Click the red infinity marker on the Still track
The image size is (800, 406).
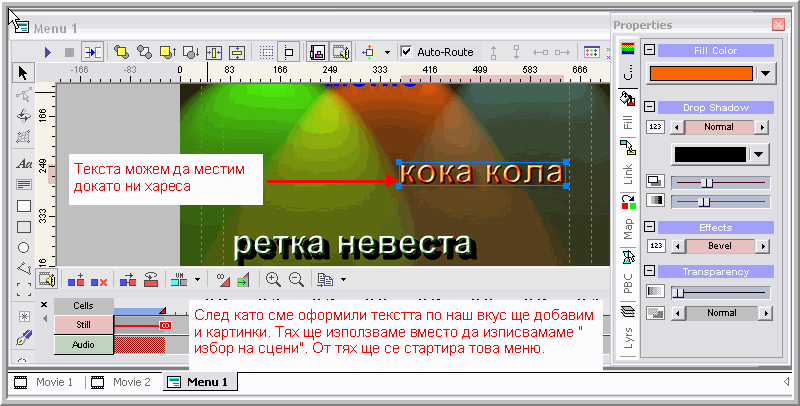tap(165, 325)
